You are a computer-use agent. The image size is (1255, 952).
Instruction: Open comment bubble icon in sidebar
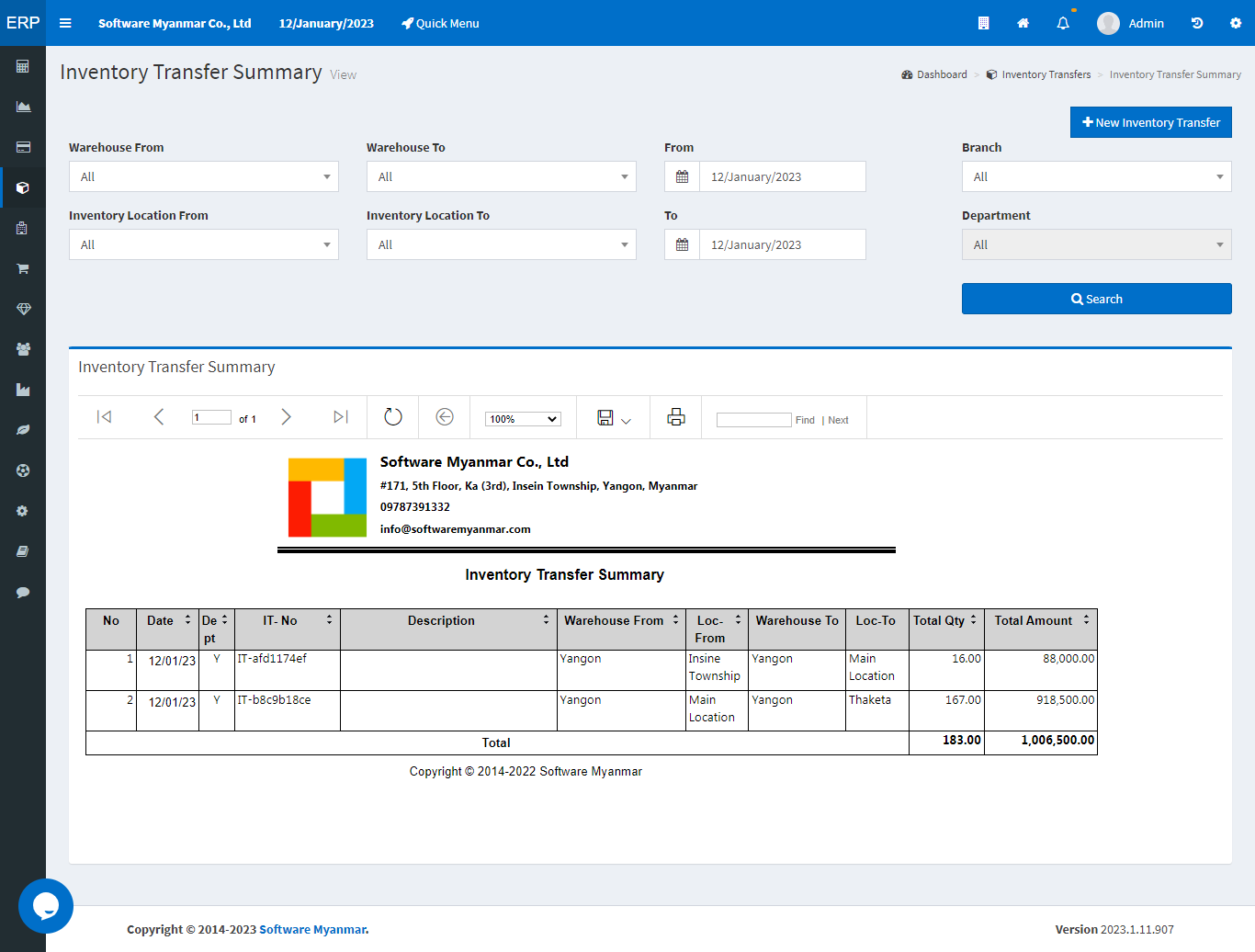point(23,592)
